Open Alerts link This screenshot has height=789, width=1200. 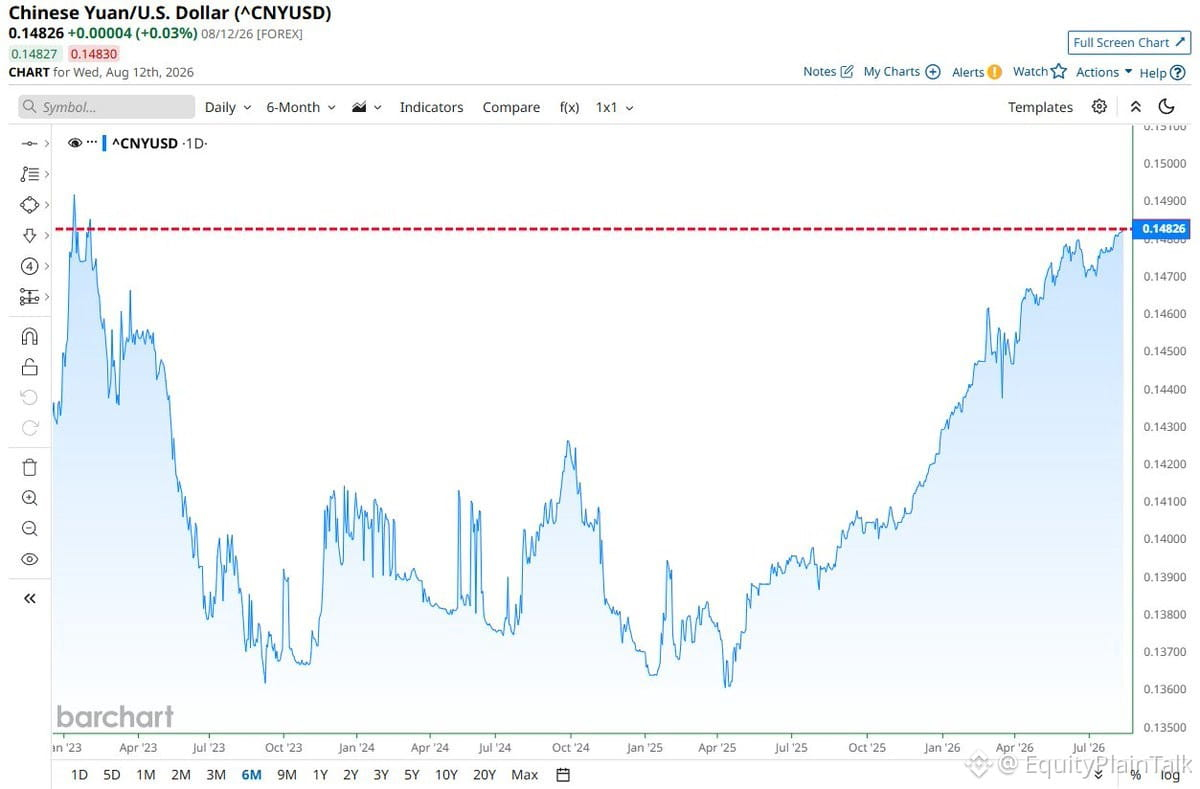coord(977,72)
